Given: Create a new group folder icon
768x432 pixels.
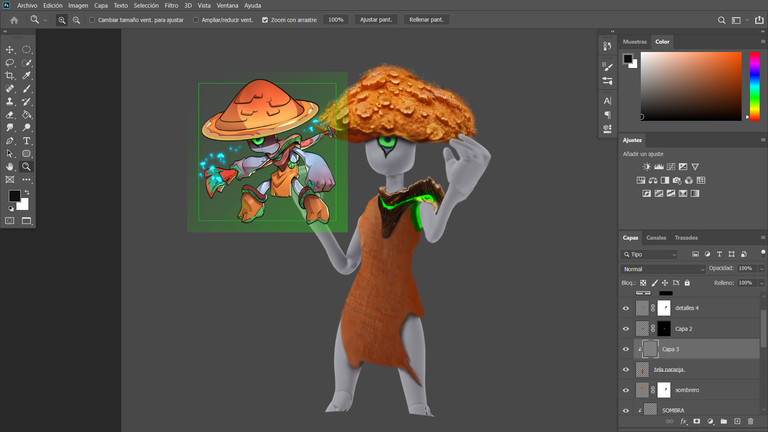Looking at the screenshot, I should click(x=723, y=421).
